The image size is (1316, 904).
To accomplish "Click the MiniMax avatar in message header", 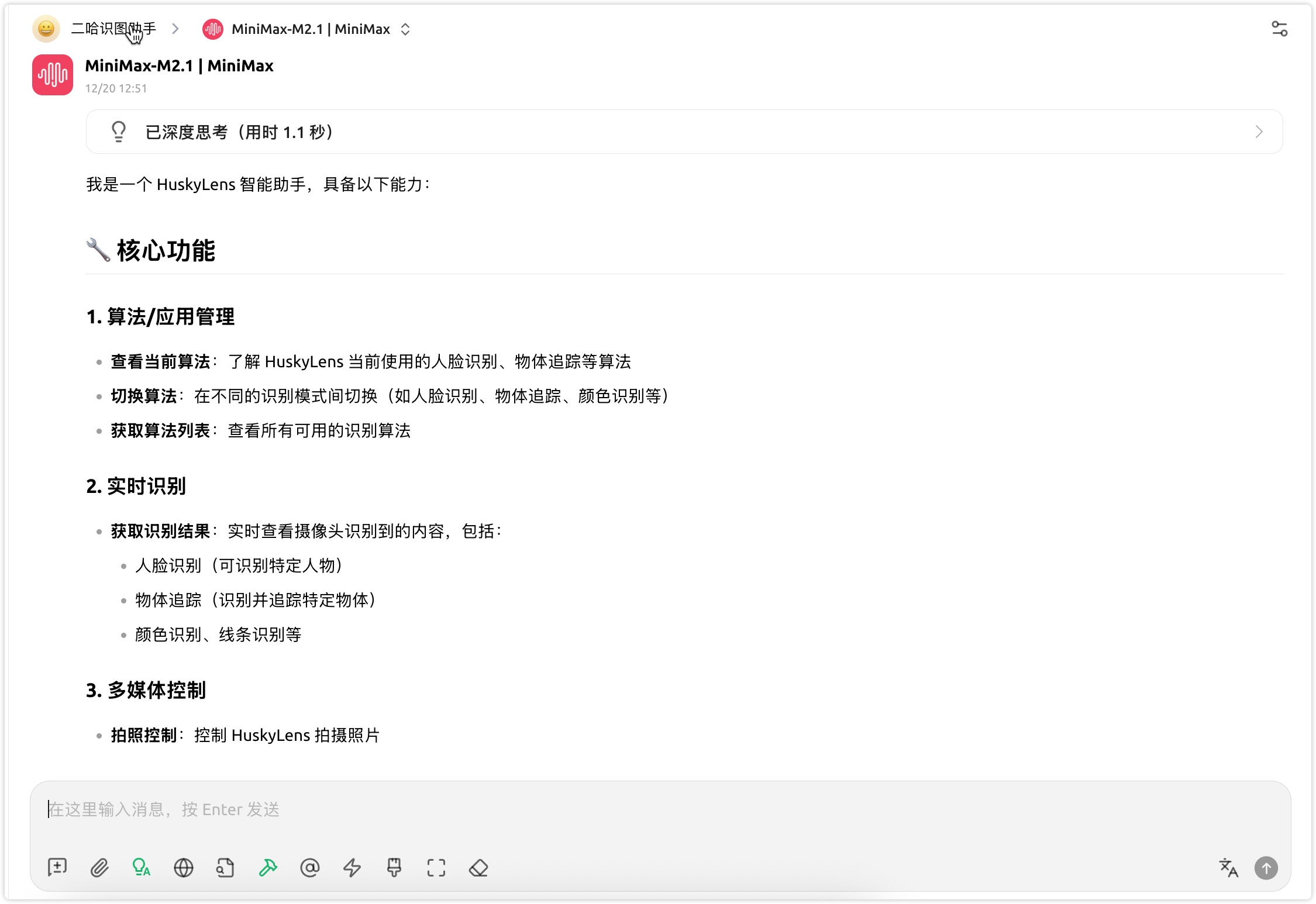I will 53,75.
